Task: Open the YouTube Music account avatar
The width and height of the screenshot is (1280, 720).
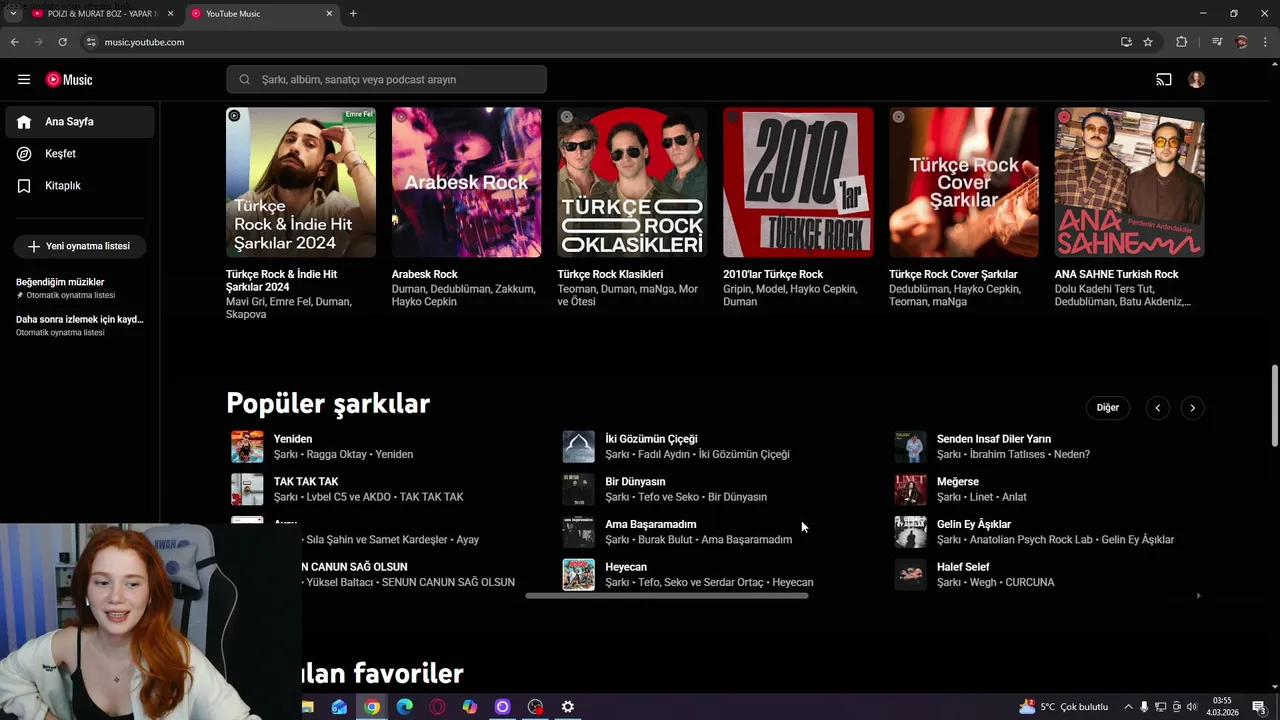Action: (x=1197, y=79)
